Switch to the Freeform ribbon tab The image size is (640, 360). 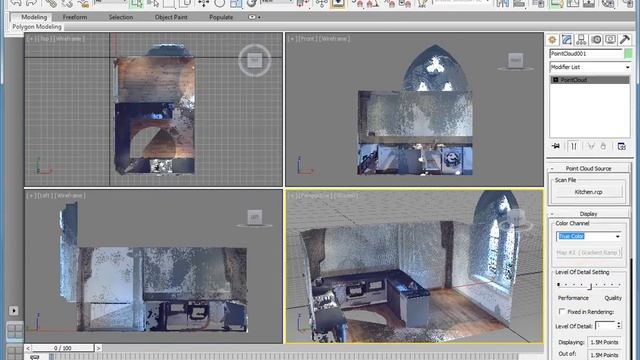tap(75, 17)
